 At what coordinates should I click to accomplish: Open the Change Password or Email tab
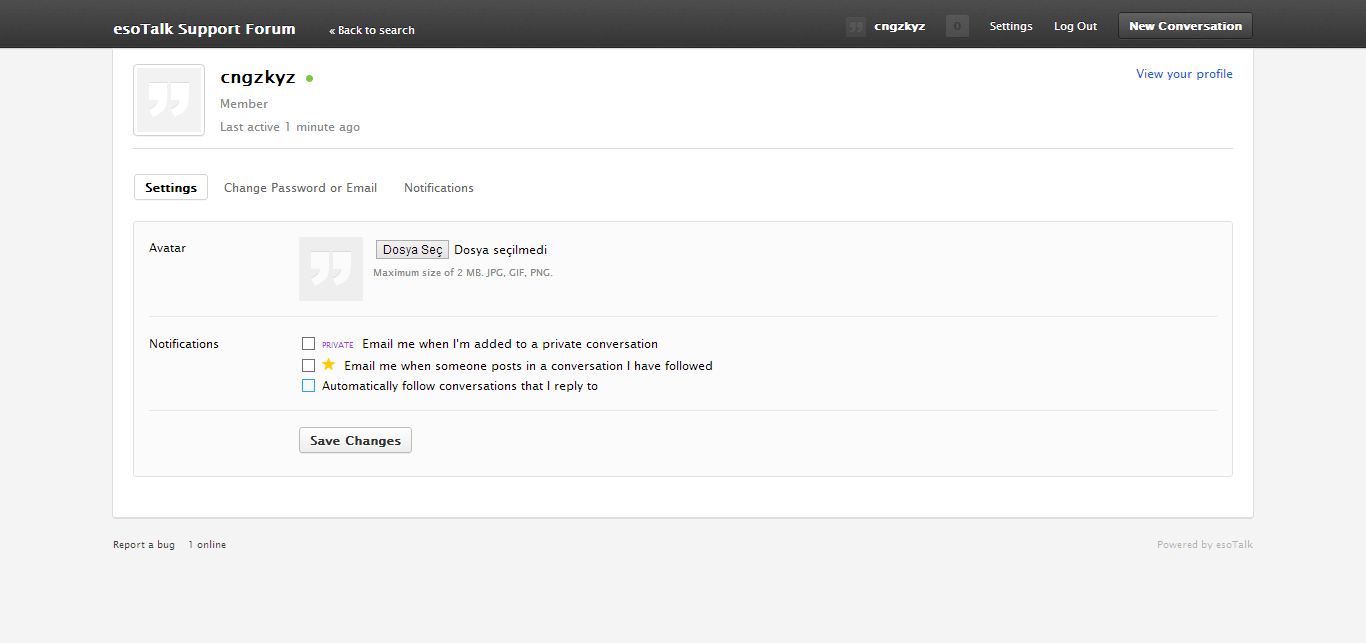(x=300, y=188)
